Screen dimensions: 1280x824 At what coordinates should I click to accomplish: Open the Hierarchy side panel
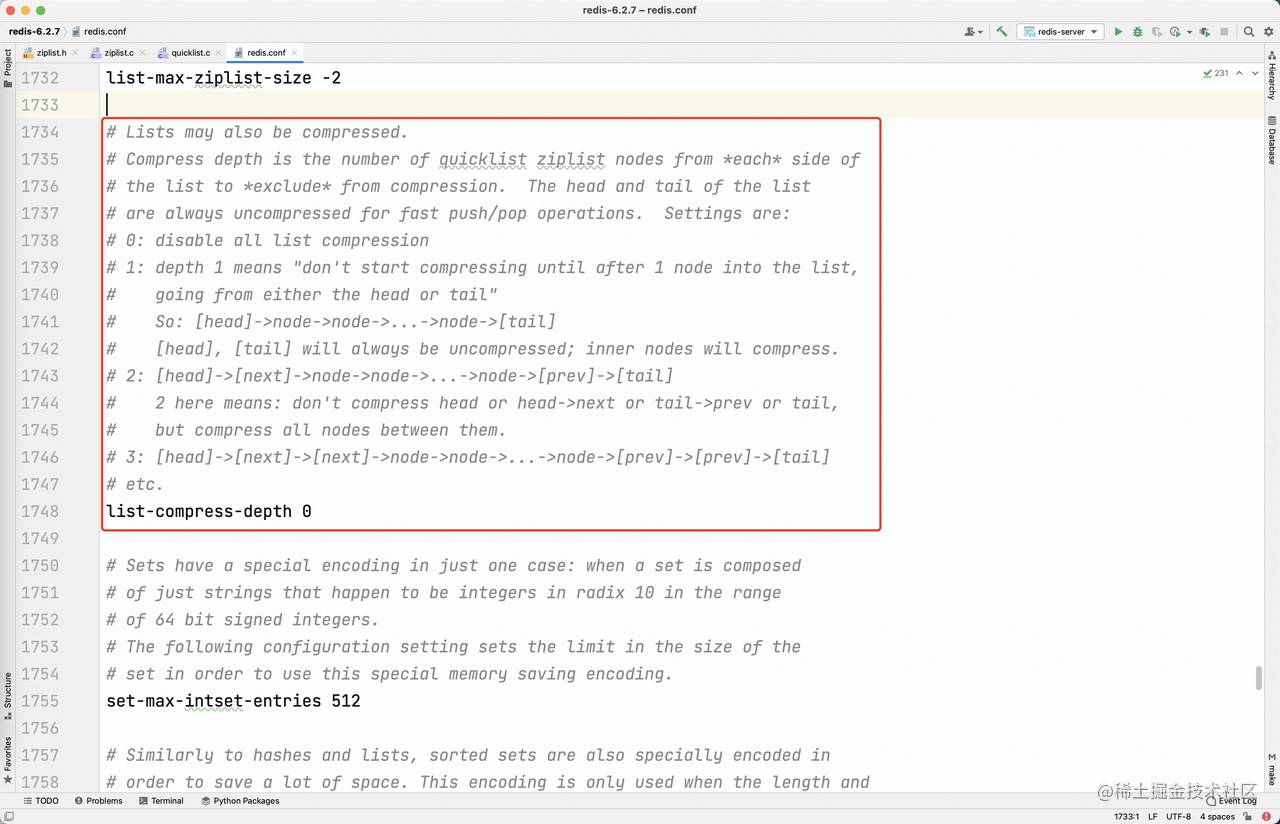[x=1272, y=78]
